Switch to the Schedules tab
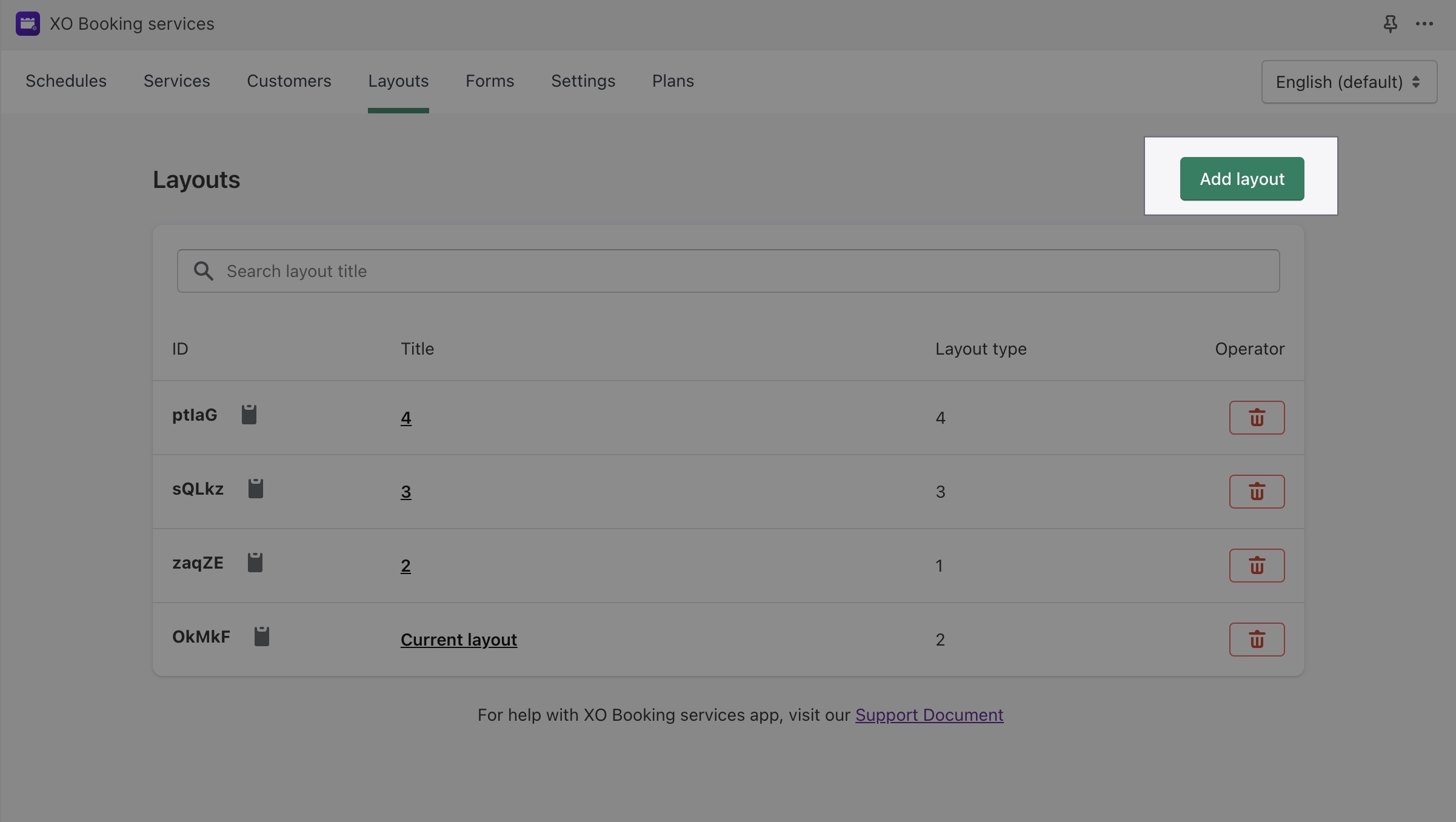This screenshot has width=1456, height=822. tap(65, 81)
